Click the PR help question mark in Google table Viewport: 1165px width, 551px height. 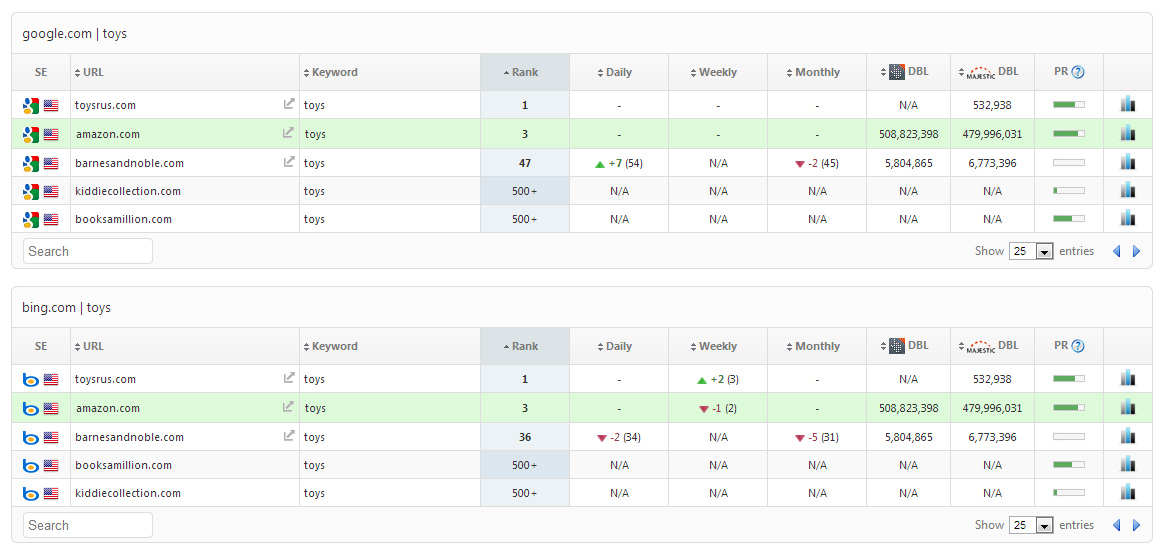[x=1078, y=72]
